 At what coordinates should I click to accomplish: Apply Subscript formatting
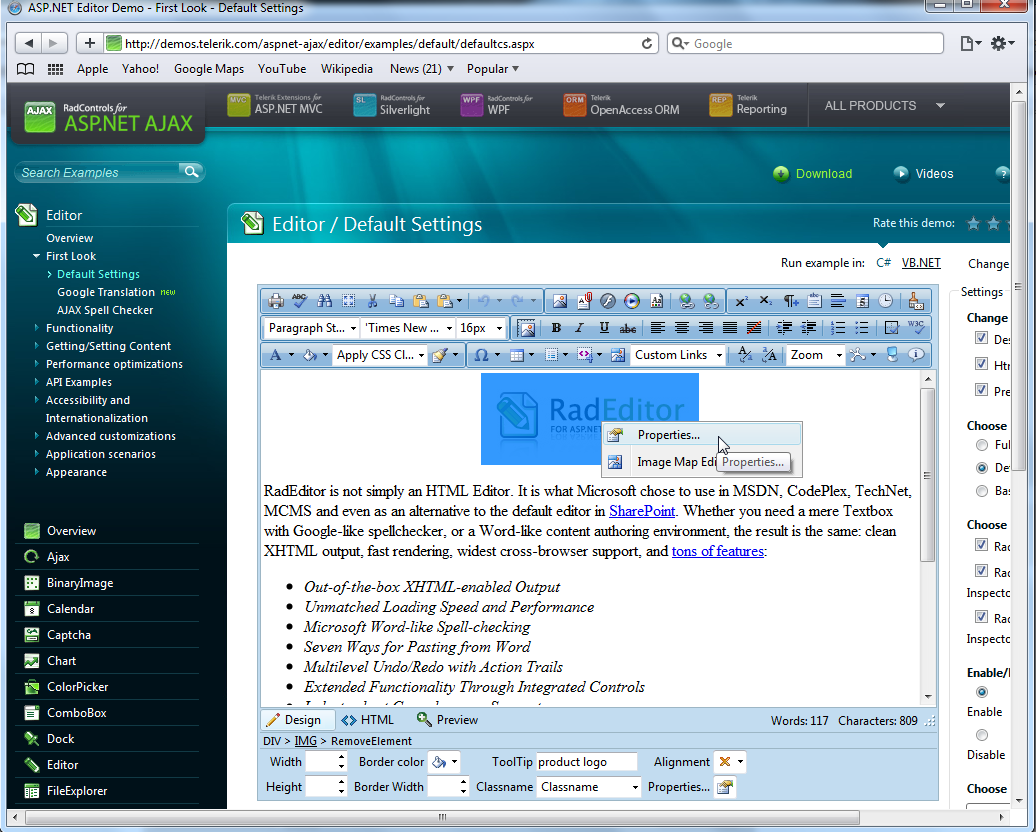point(765,301)
